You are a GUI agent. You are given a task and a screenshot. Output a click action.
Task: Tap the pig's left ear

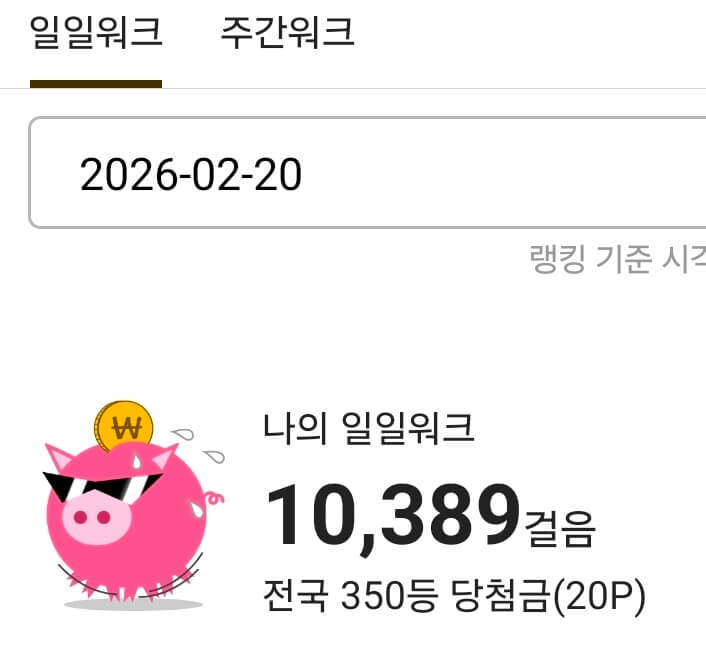(x=59, y=457)
